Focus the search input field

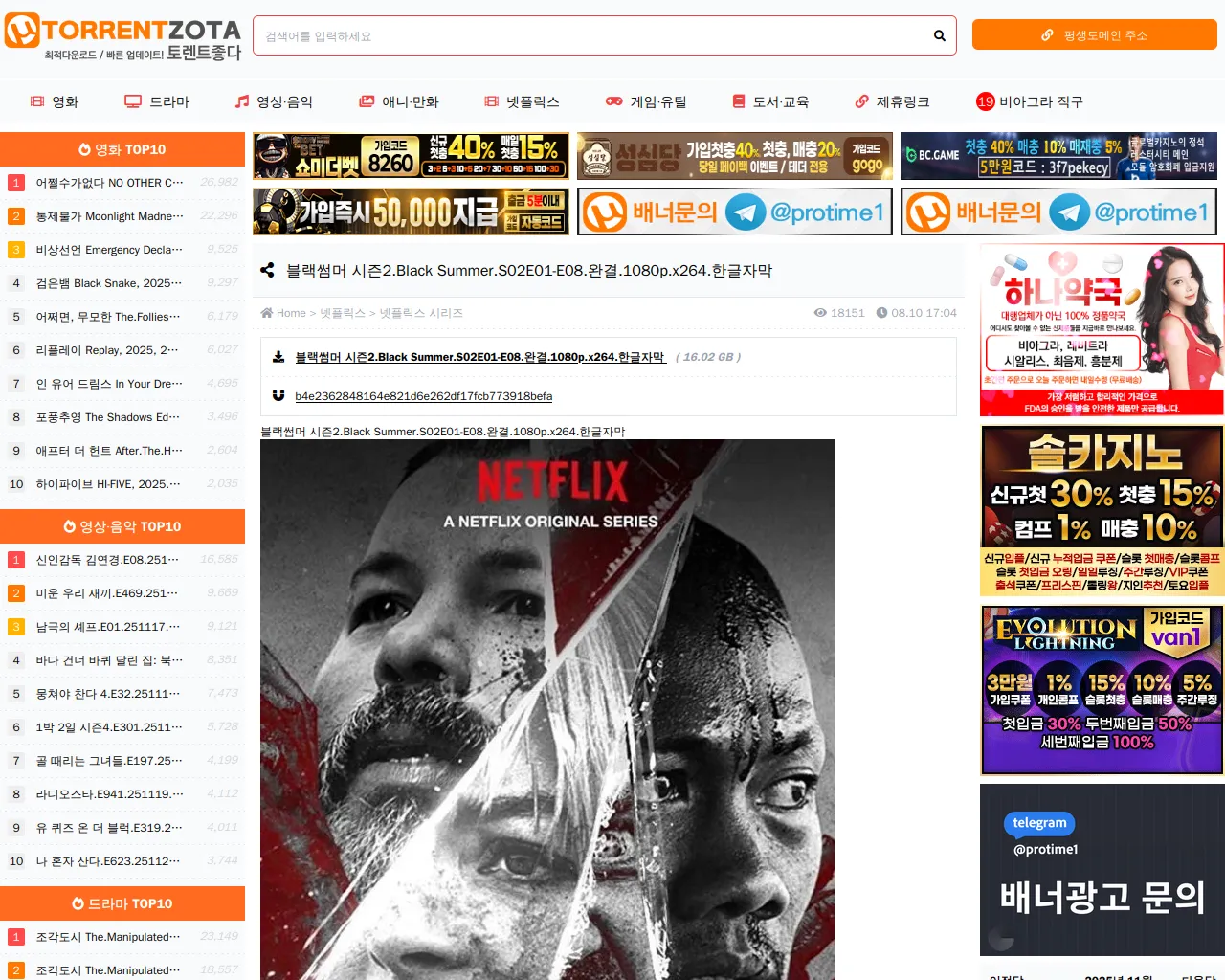[x=593, y=35]
